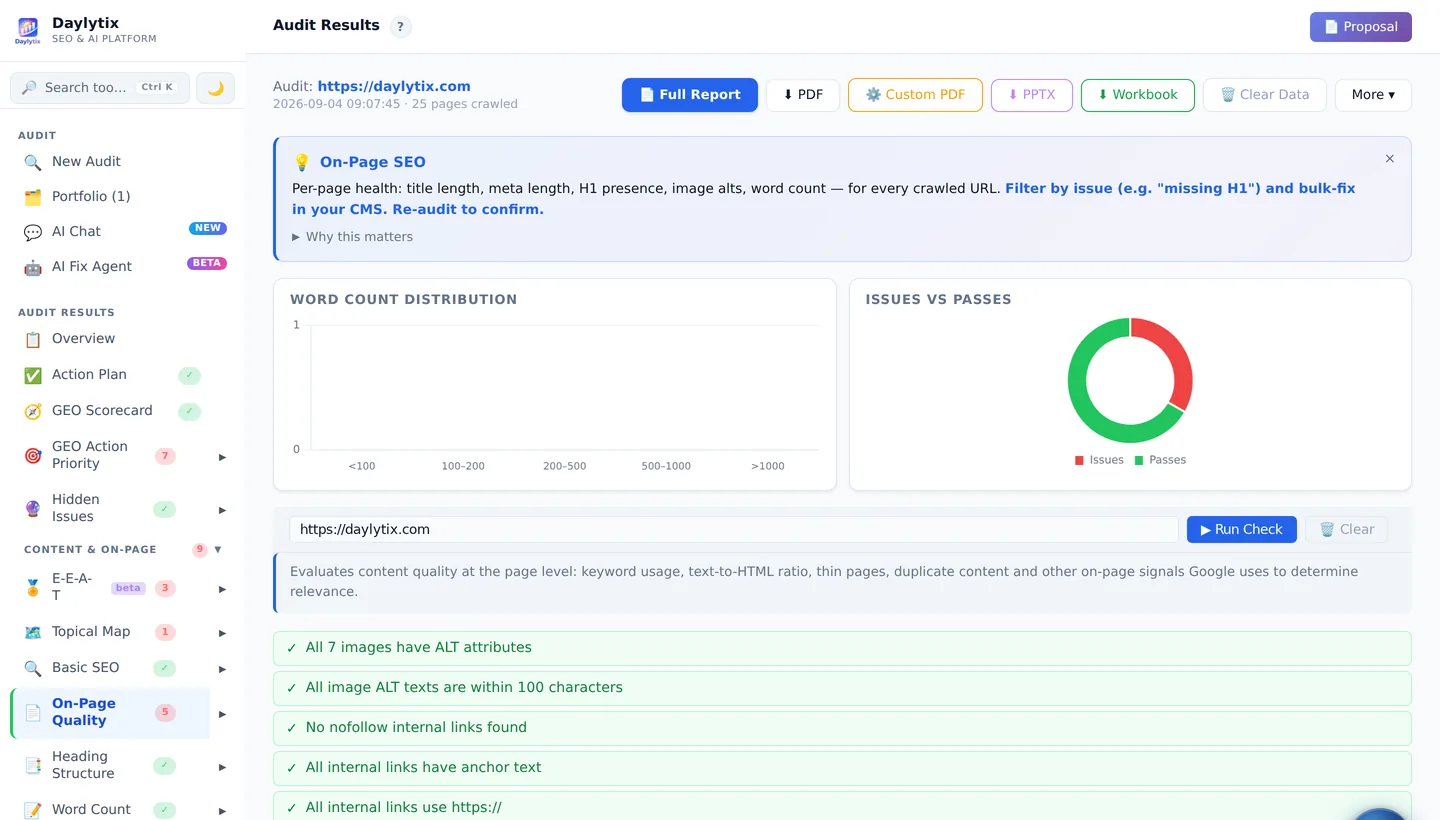Click "No nofollow internal links found" result
Screen dimensions: 1440x820
coord(842,728)
